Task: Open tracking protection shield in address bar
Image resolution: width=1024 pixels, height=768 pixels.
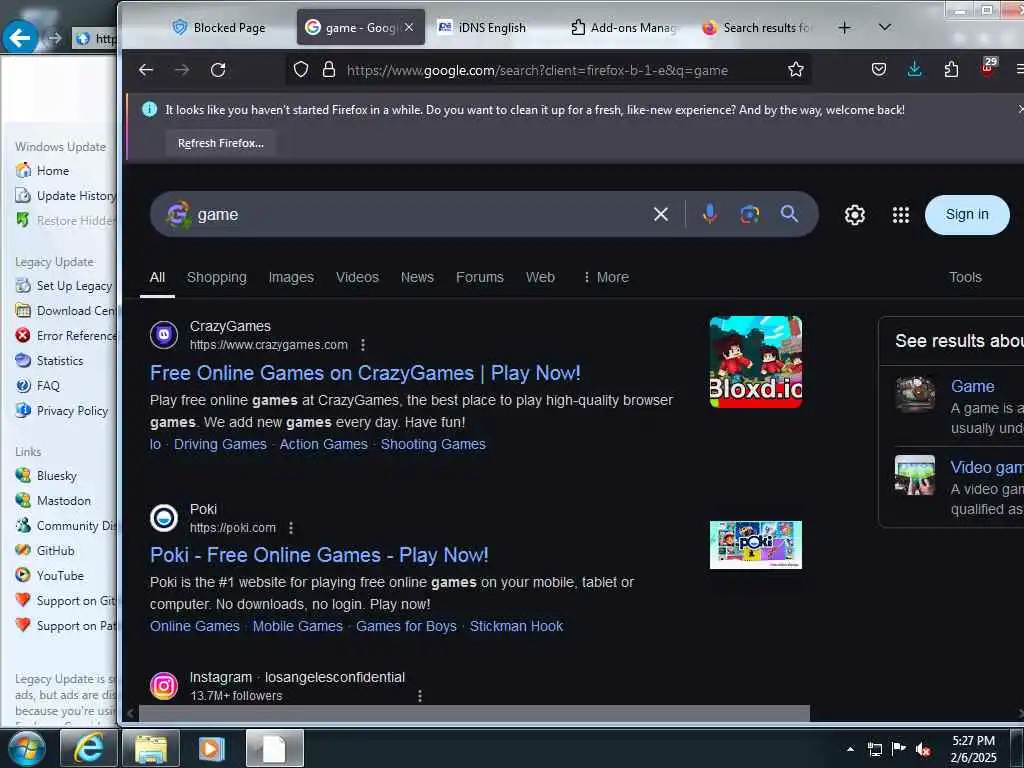Action: [300, 70]
